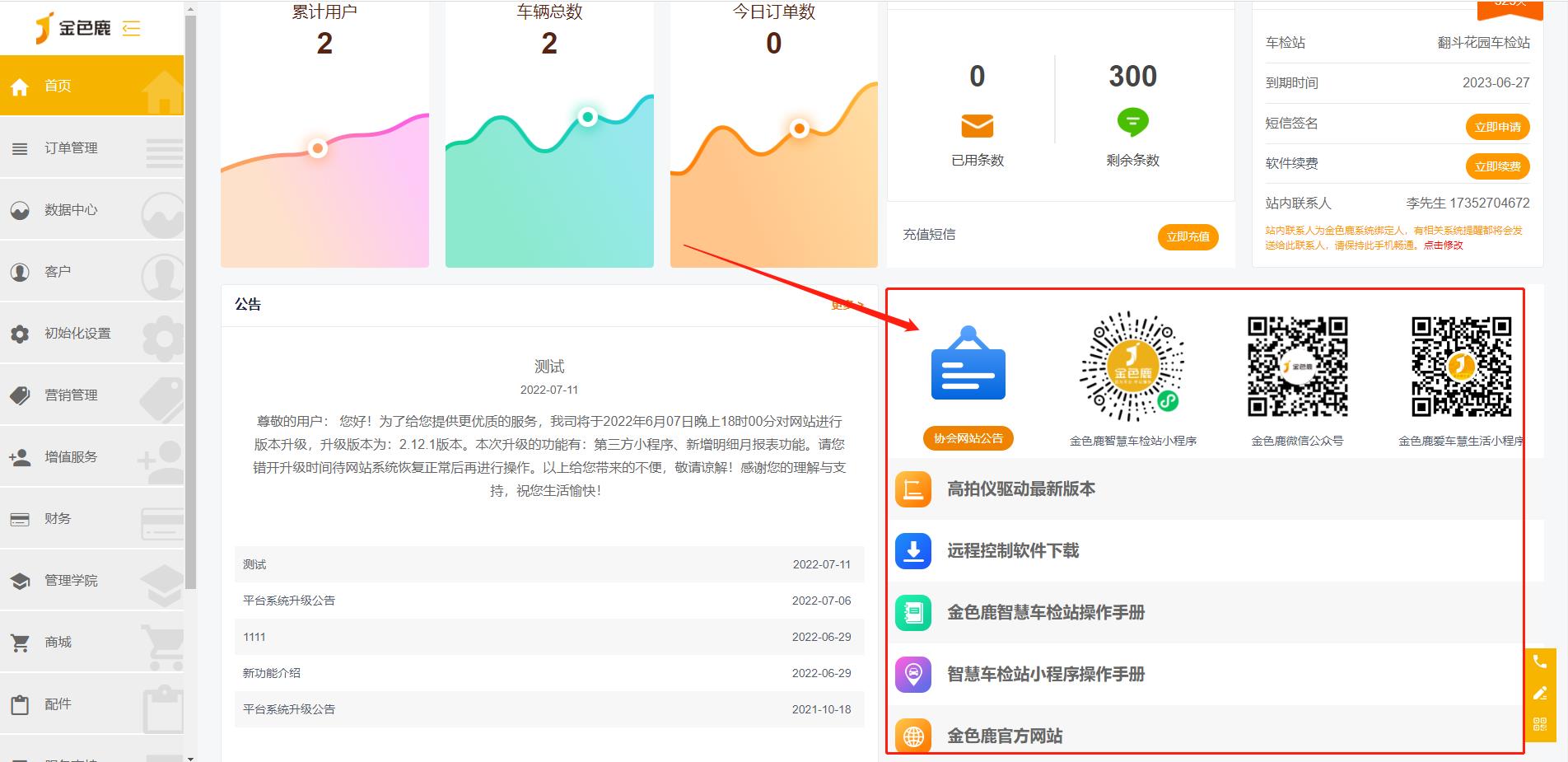This screenshot has height=762, width=1568.
Task: Click the floating phone contact icon
Action: tap(1540, 662)
